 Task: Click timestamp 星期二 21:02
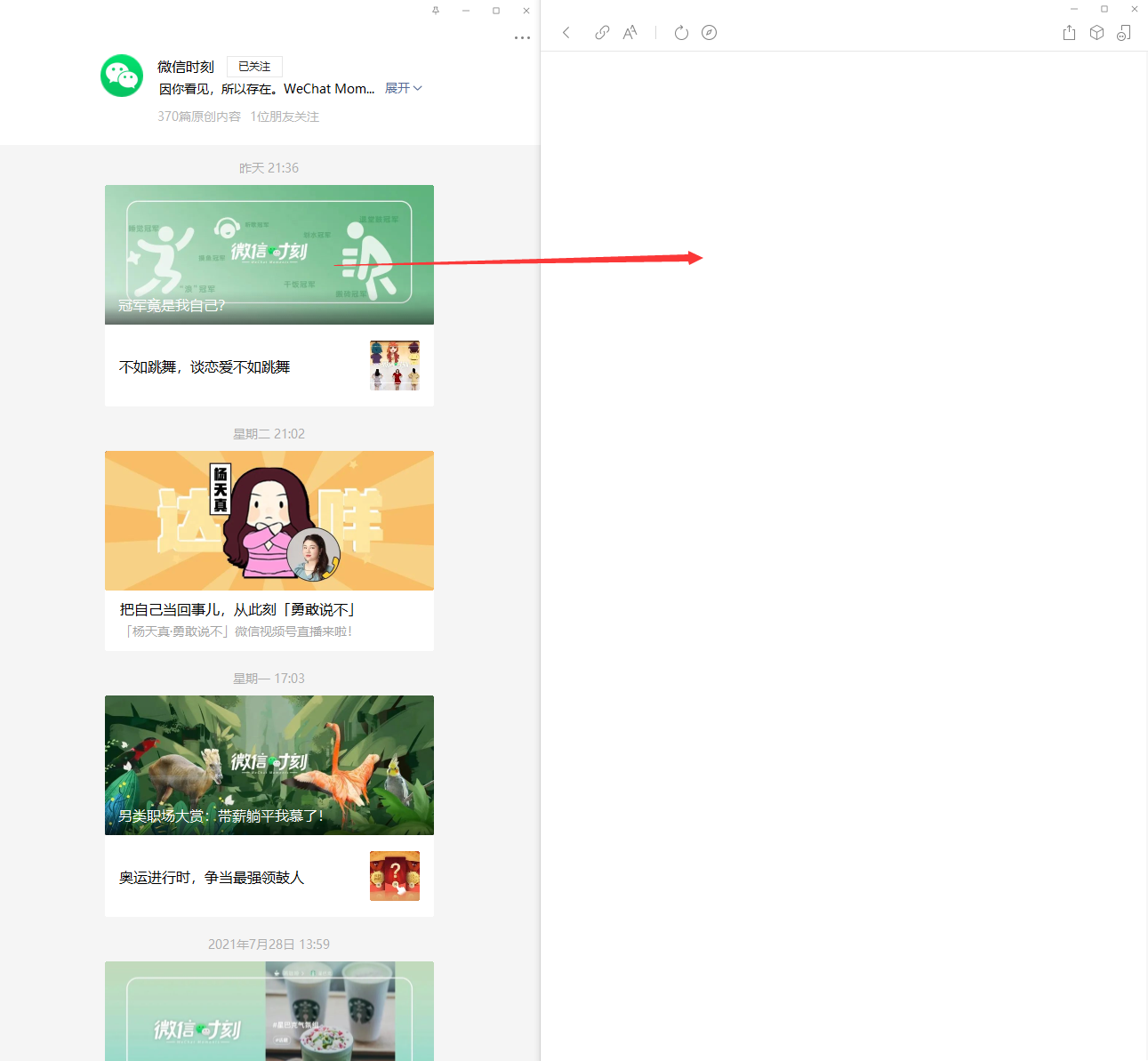point(269,434)
